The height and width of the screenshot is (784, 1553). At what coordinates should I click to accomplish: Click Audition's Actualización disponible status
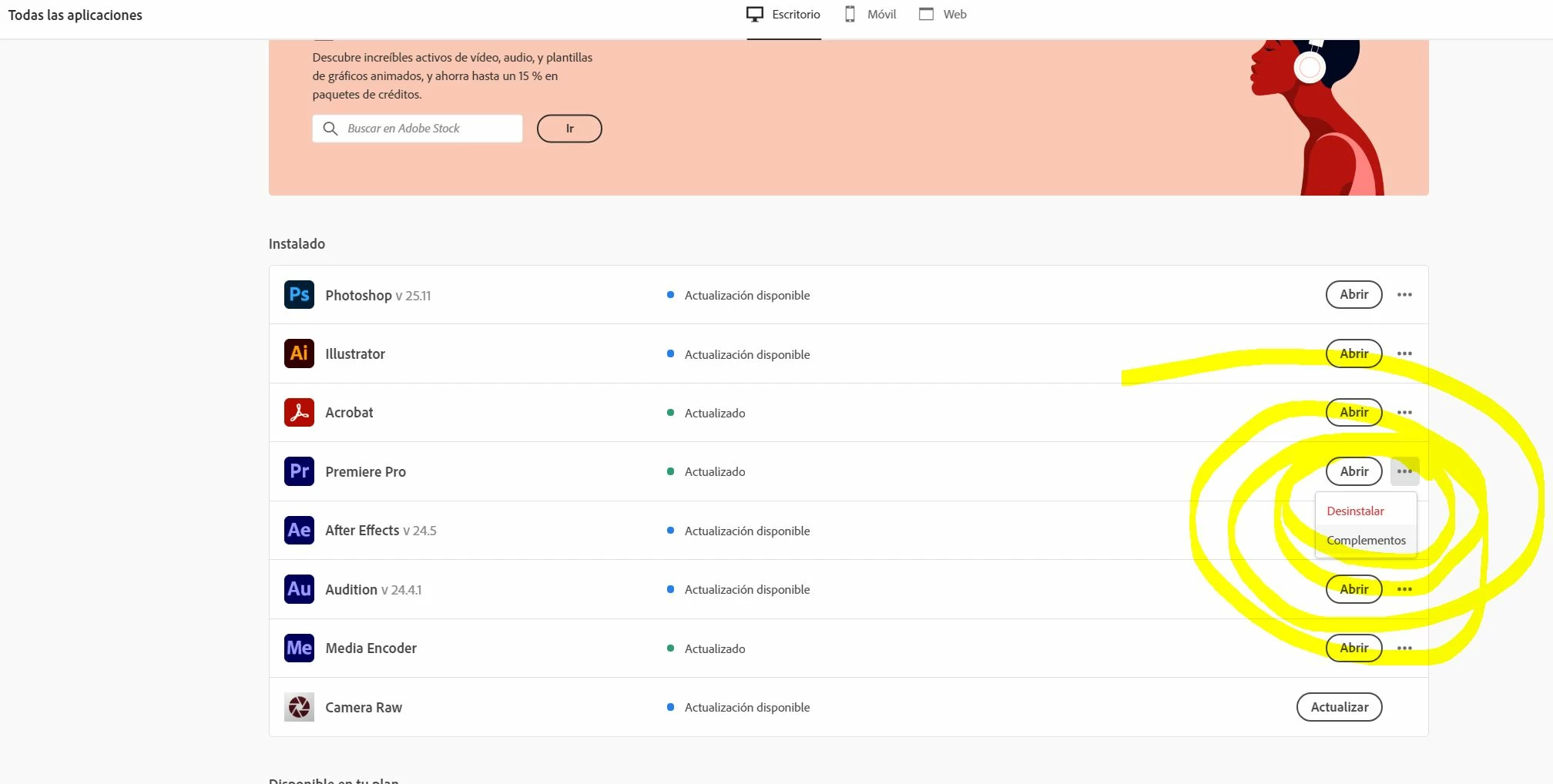click(738, 589)
